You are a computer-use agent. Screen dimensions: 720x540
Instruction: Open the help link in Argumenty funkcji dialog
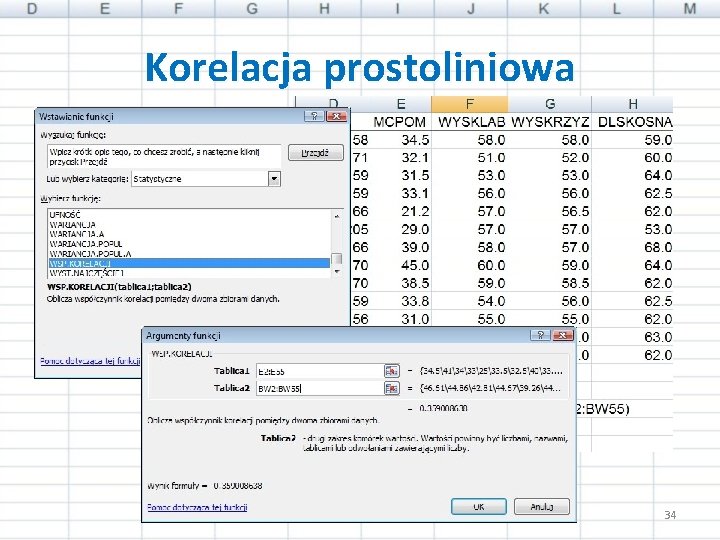[197, 507]
